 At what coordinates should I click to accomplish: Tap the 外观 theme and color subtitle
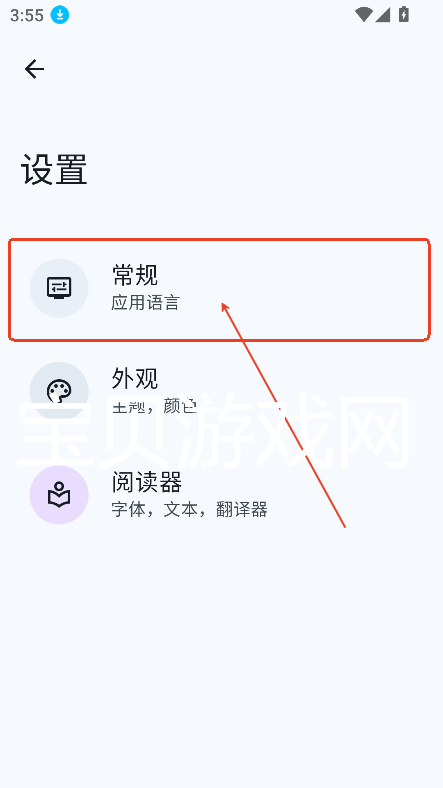click(154, 406)
